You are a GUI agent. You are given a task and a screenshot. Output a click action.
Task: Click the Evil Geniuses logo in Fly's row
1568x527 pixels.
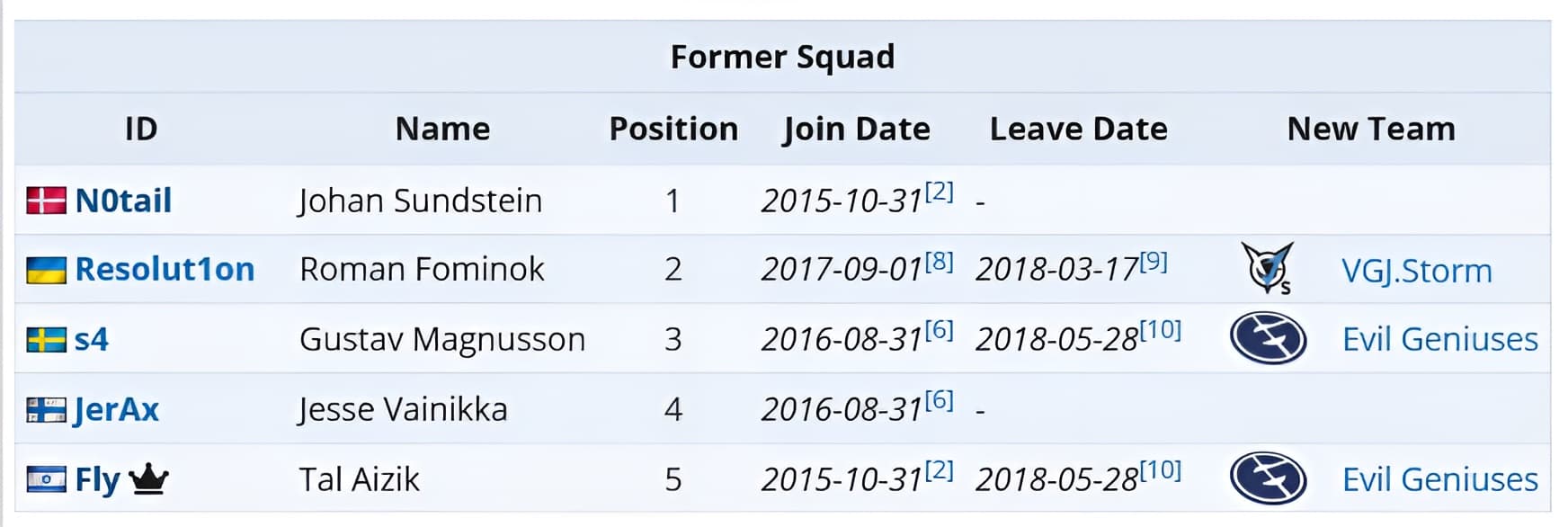tap(1268, 478)
